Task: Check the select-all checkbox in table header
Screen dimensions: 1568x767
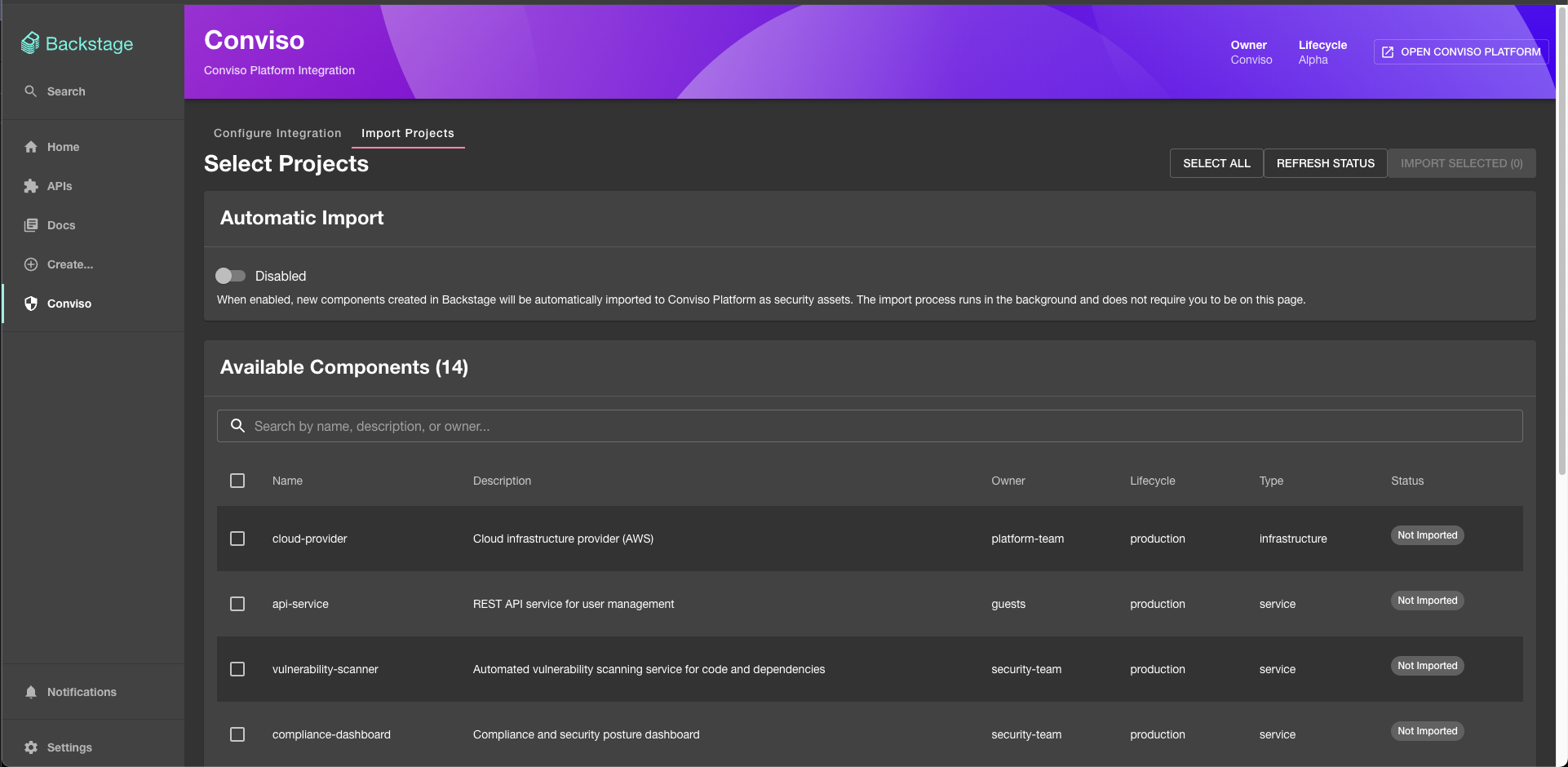Action: click(237, 481)
